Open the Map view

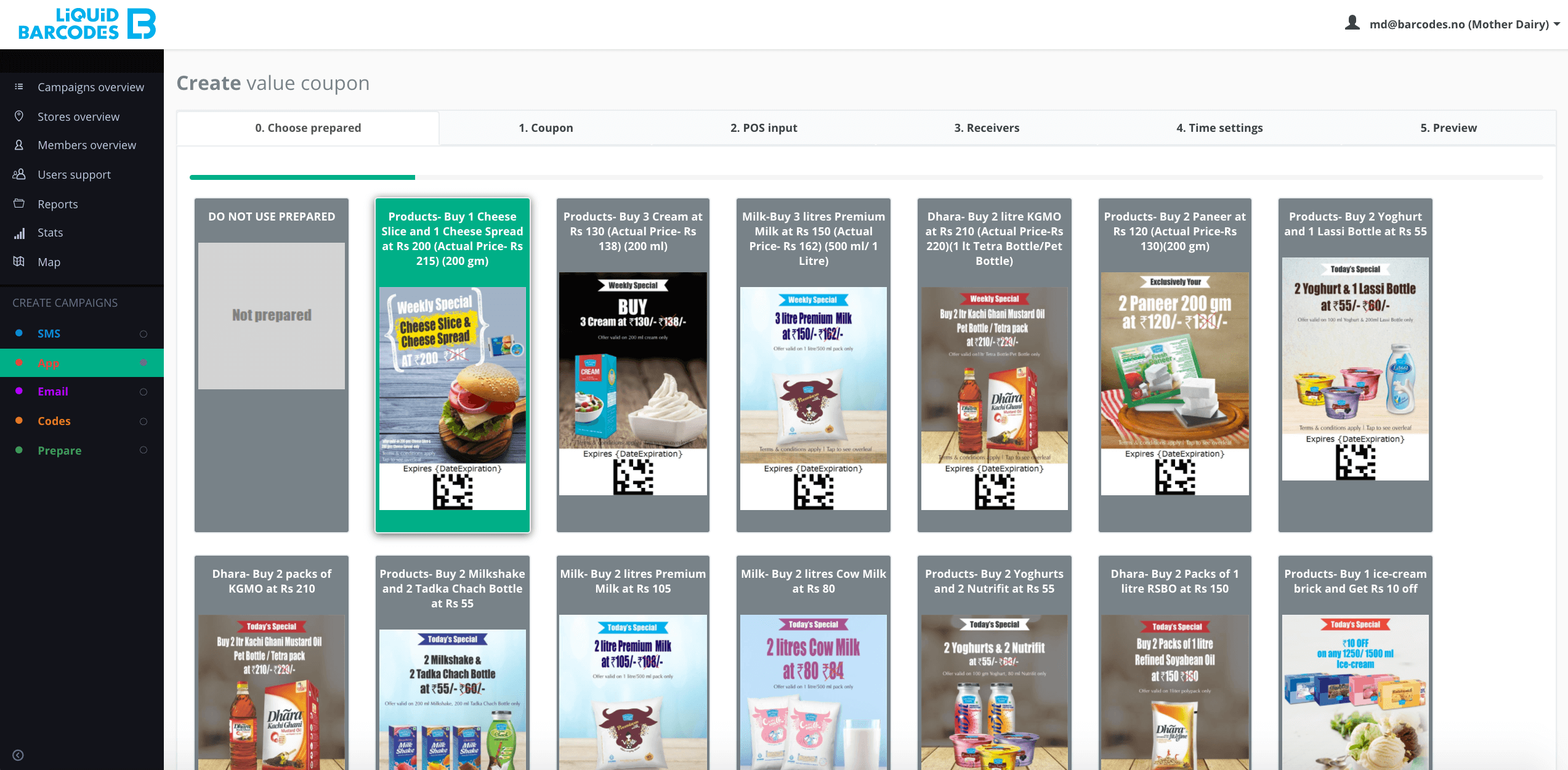pos(49,262)
